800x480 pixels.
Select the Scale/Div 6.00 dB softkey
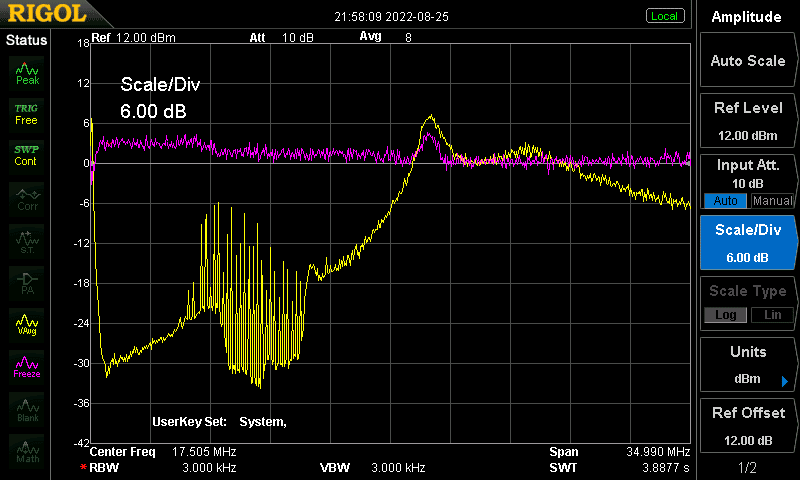[x=747, y=243]
